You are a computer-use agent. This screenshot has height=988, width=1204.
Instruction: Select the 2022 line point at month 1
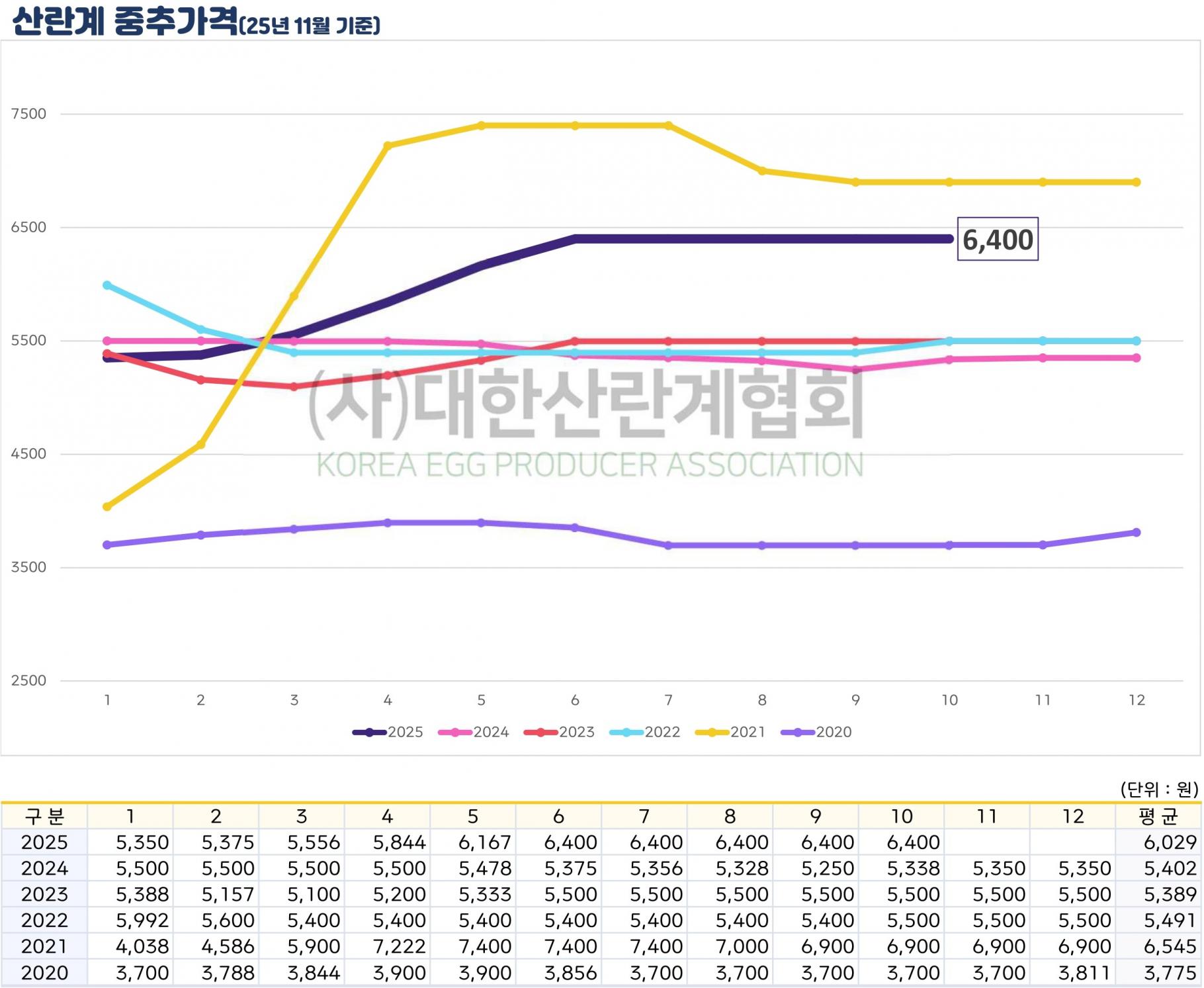click(x=107, y=285)
